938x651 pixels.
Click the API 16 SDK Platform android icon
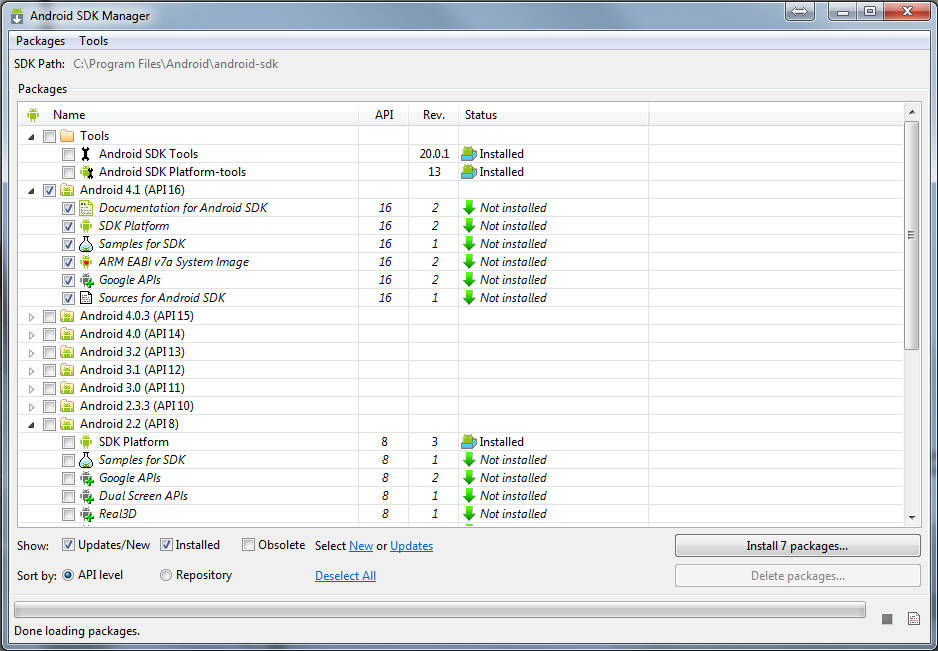click(x=86, y=226)
